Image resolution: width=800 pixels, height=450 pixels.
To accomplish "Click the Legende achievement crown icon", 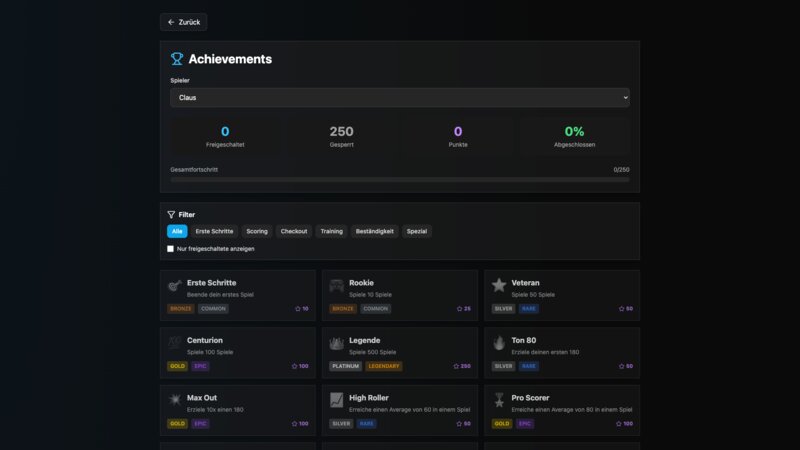I will point(337,343).
